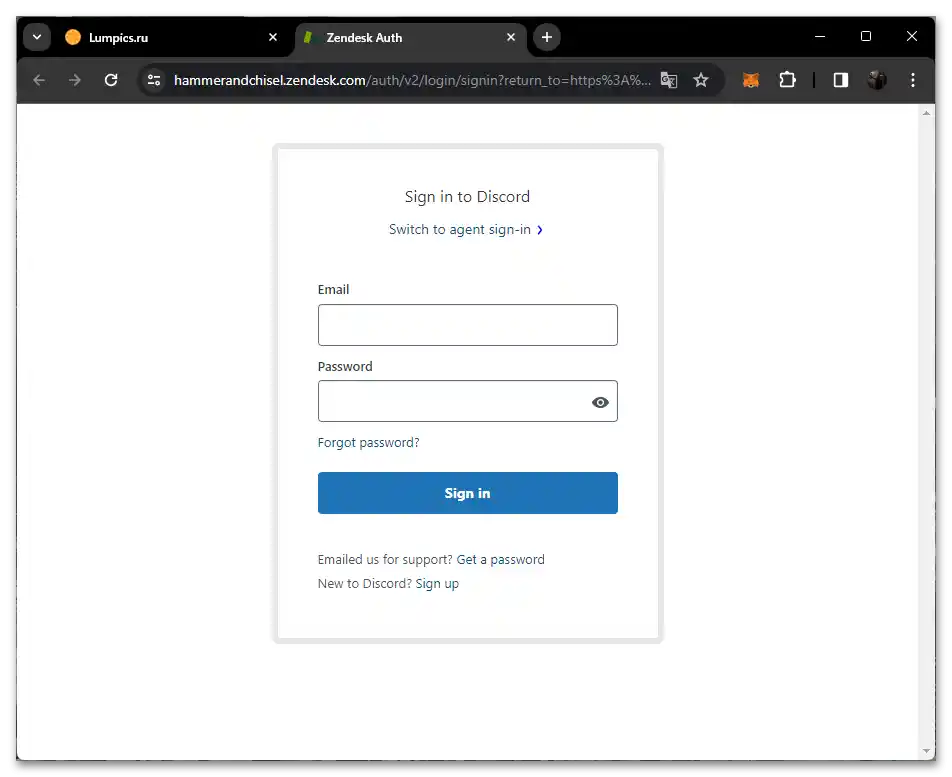Click the Password field label
952x777 pixels.
345,367
